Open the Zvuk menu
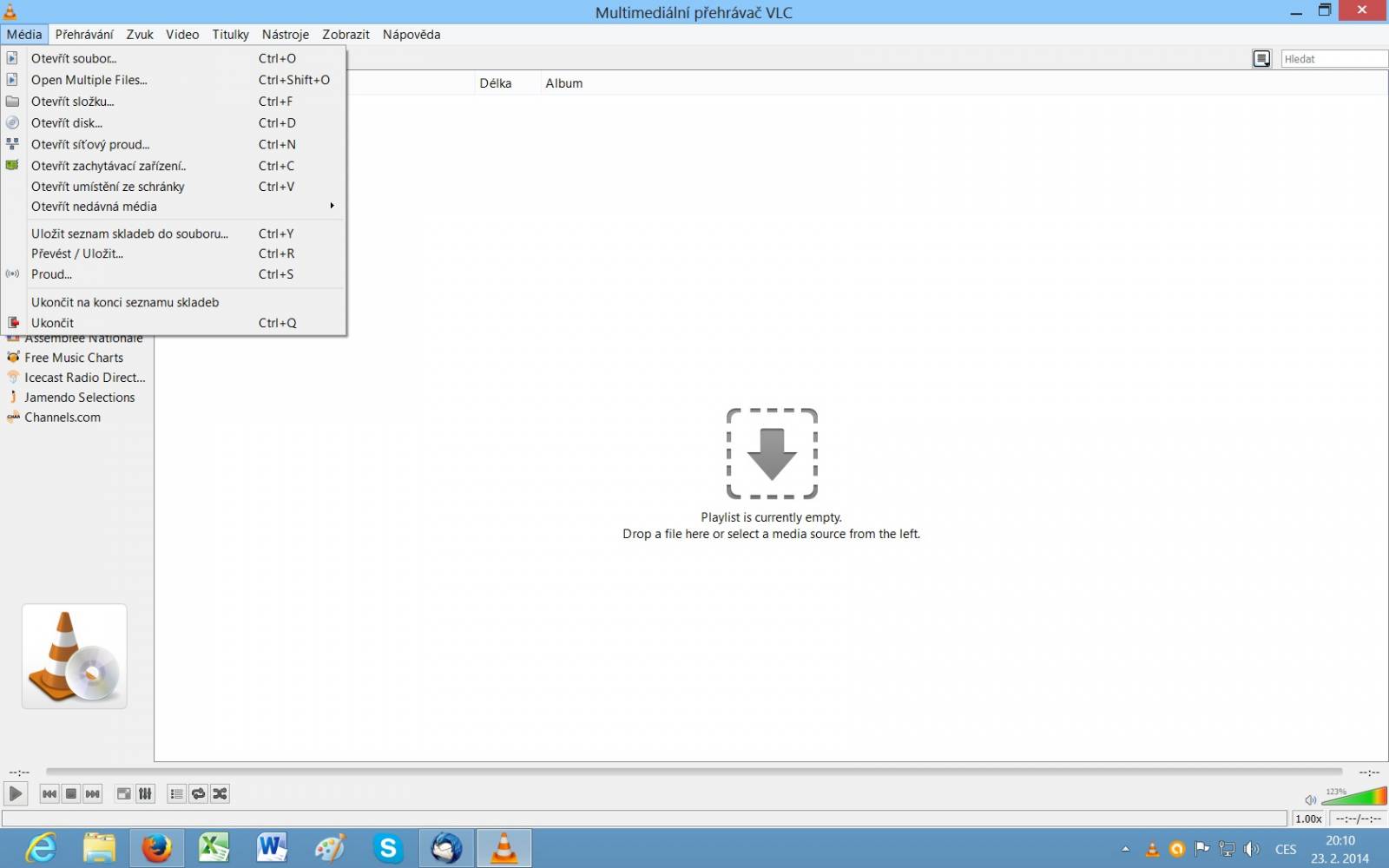The height and width of the screenshot is (868, 1389). (140, 35)
